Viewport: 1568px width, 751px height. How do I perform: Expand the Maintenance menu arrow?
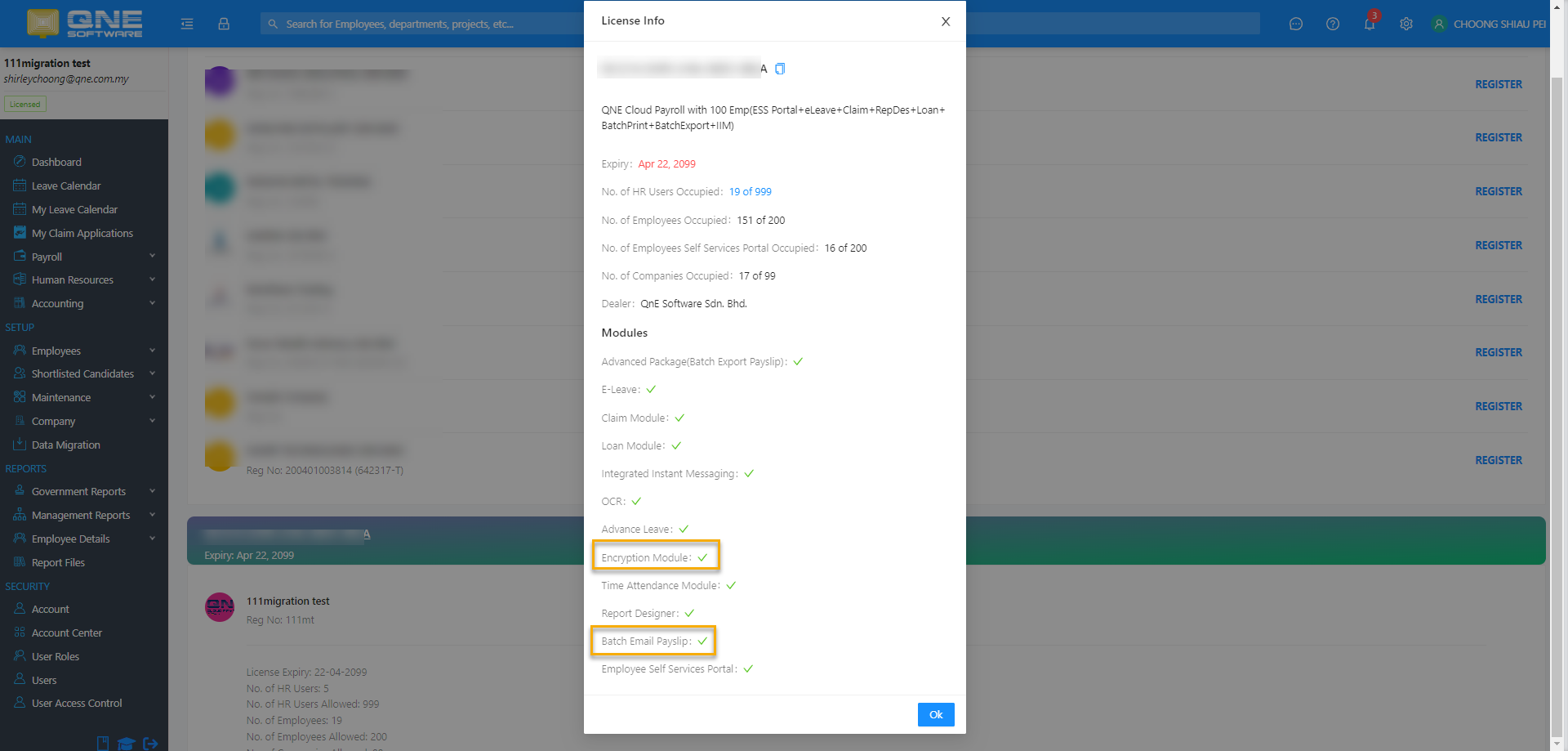point(153,397)
